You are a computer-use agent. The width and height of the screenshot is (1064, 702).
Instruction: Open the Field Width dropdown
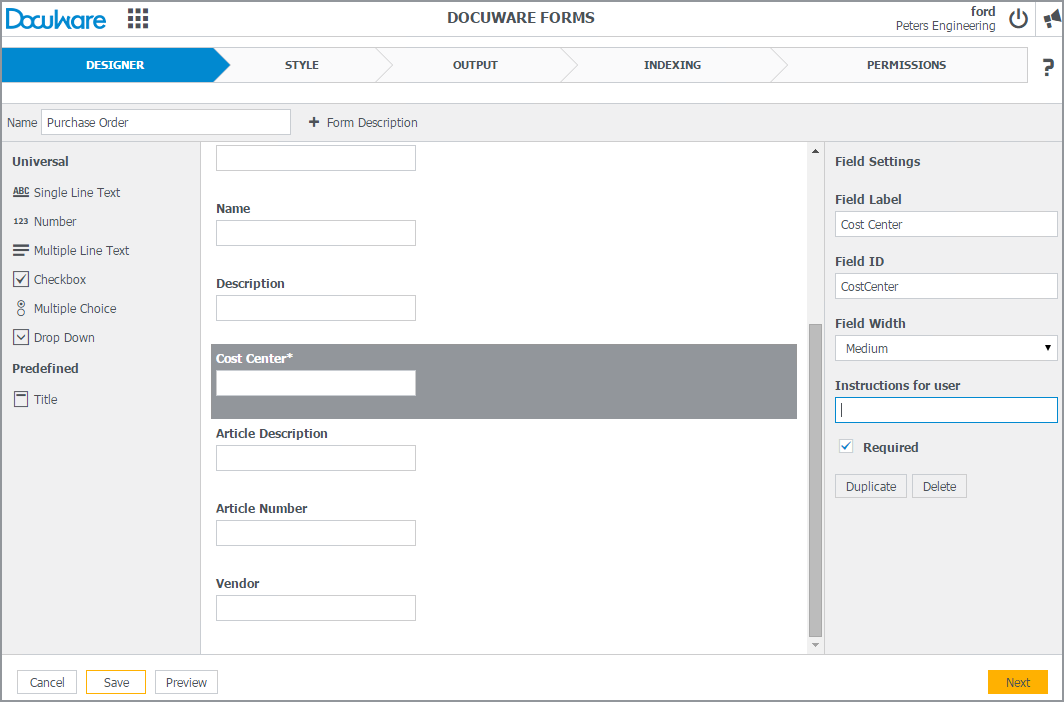pos(945,347)
